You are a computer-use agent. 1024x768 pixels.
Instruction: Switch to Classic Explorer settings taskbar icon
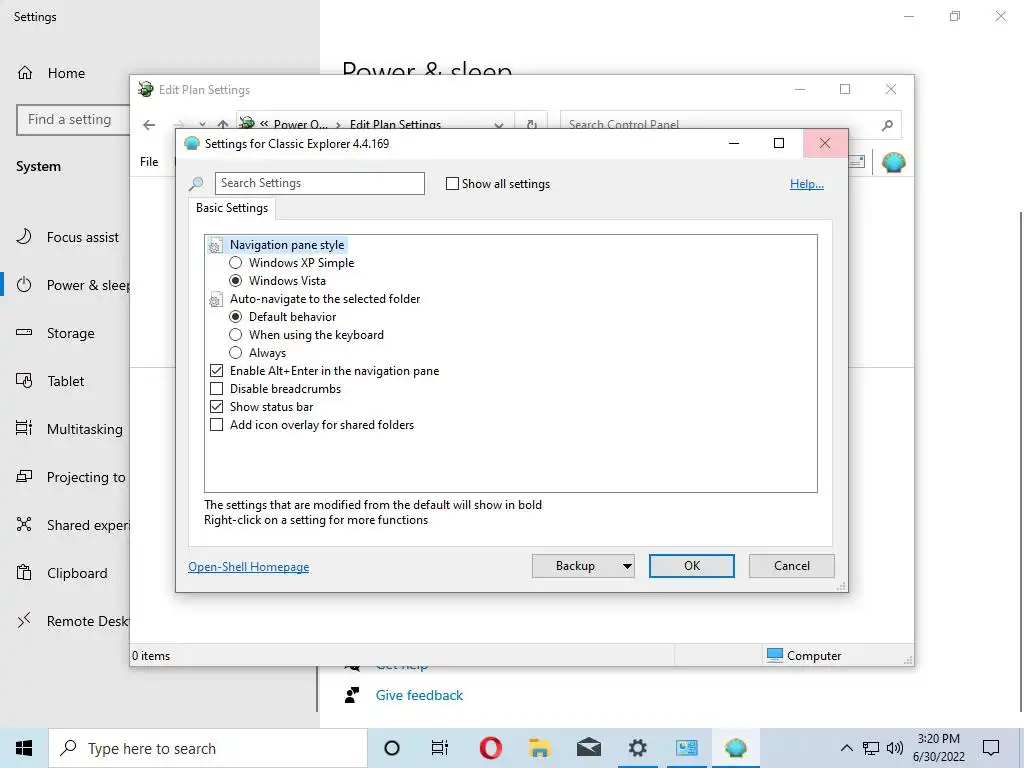735,748
